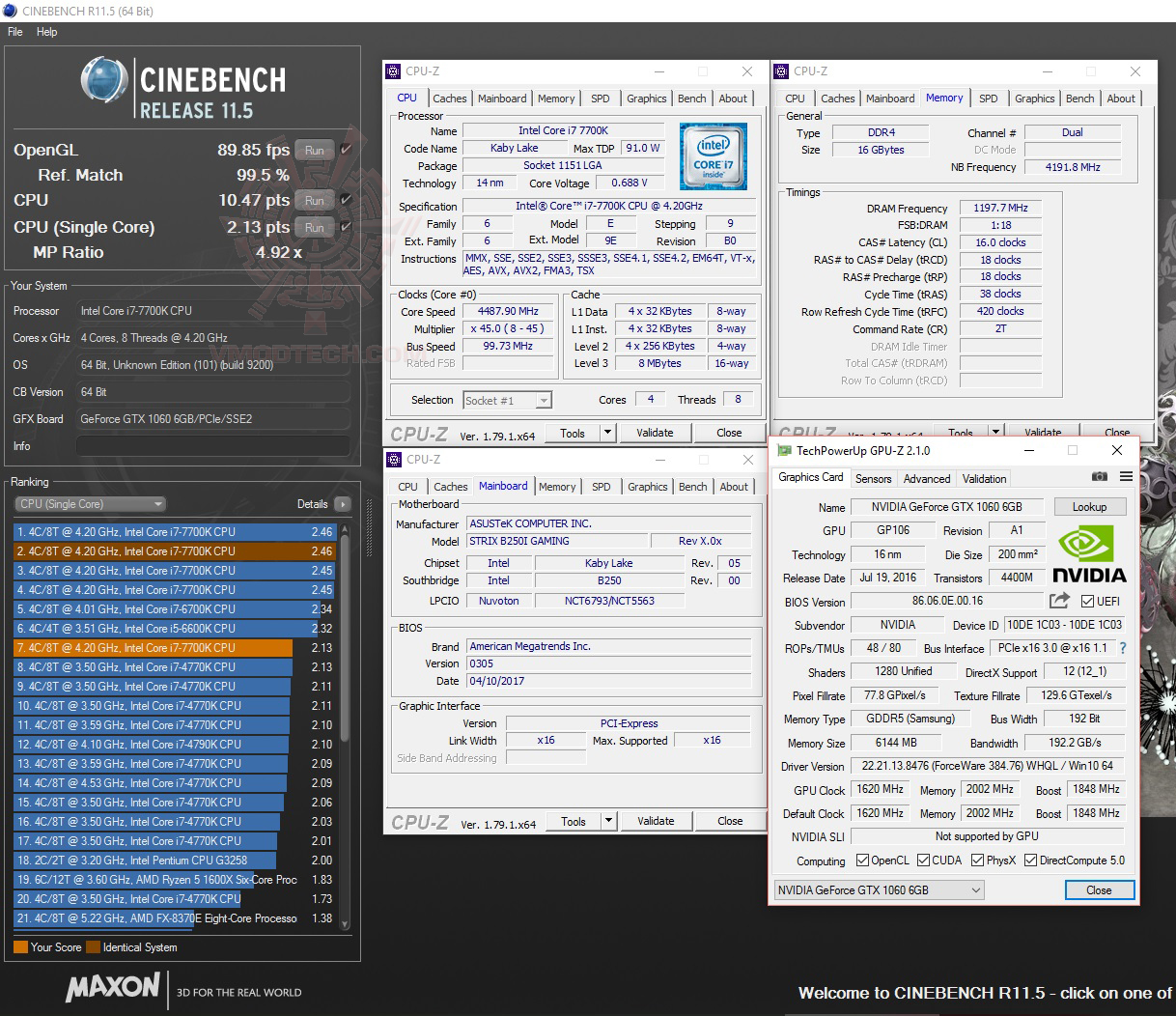Click the Cinebench title bar app icon
Screen dimensions: 1176x1016
(10, 11)
